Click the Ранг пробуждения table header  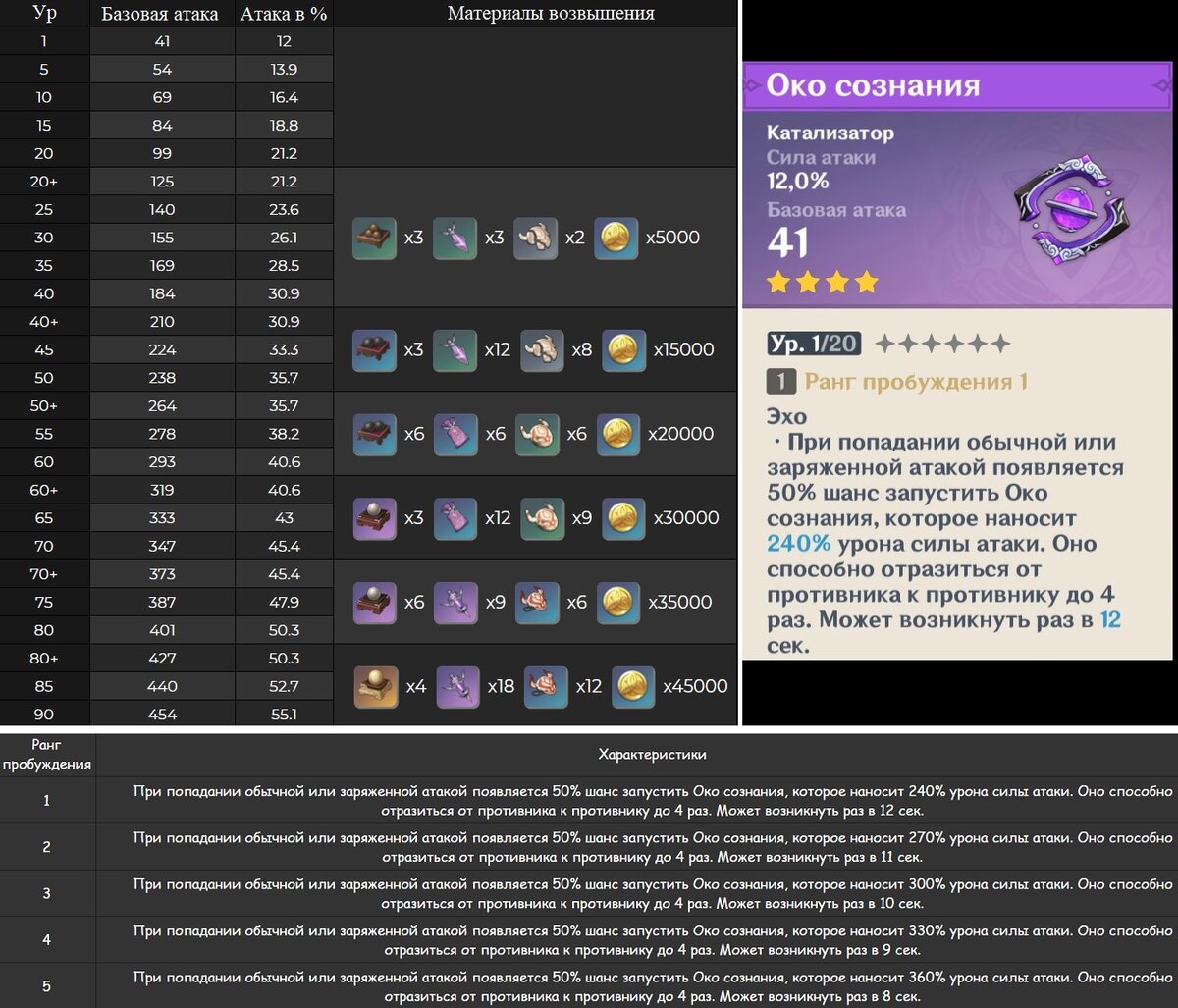pos(46,755)
